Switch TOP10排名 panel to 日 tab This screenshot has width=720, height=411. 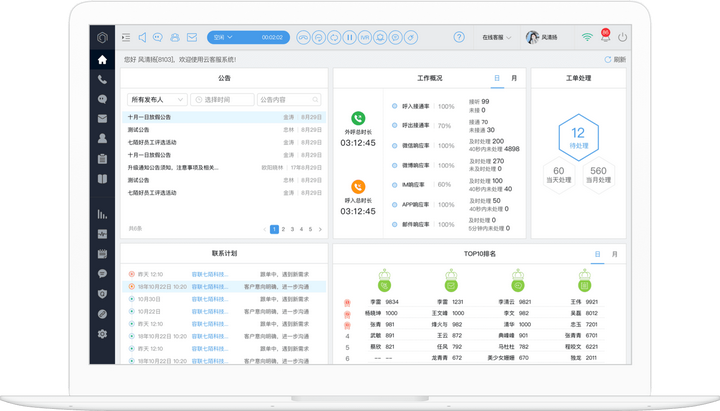pos(597,254)
